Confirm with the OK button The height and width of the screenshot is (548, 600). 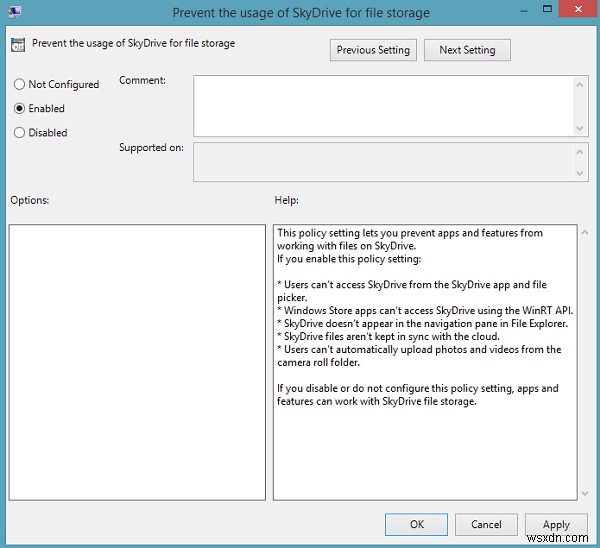click(x=416, y=524)
